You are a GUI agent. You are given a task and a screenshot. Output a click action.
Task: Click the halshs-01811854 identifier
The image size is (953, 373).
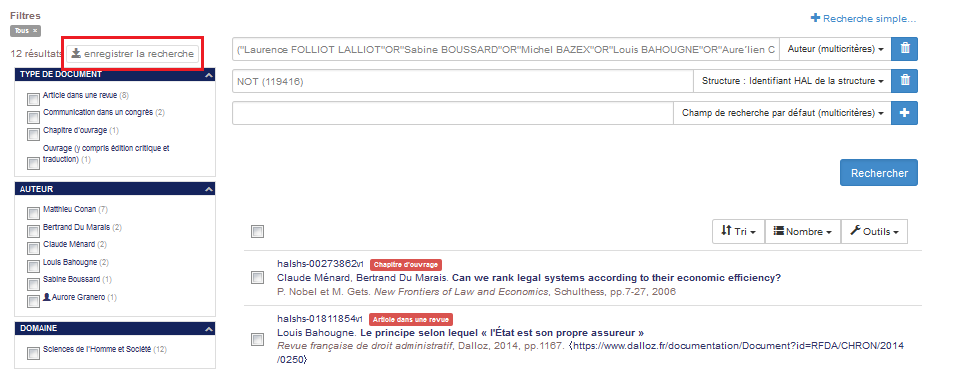pyautogui.click(x=320, y=318)
